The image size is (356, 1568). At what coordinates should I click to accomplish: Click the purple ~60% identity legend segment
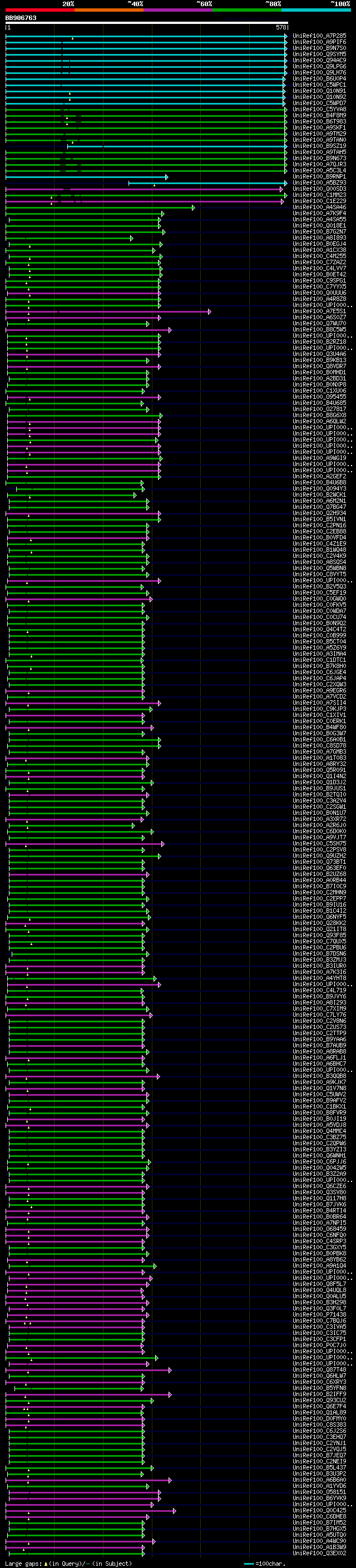(179, 10)
